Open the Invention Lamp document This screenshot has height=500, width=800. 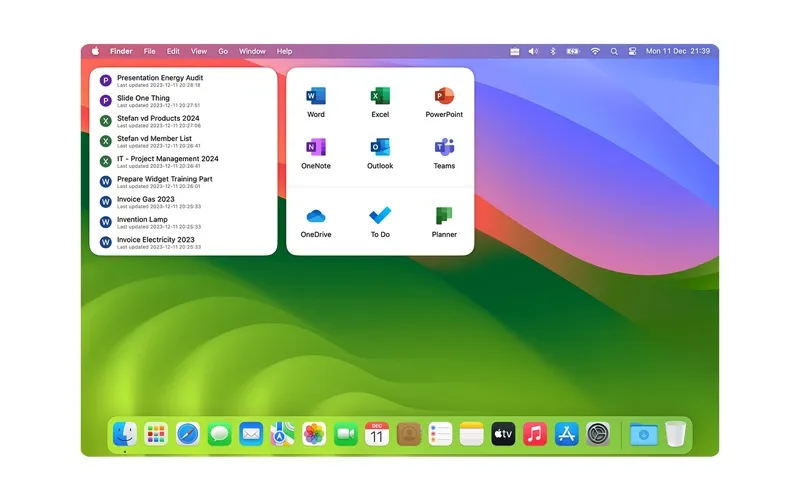pos(183,222)
